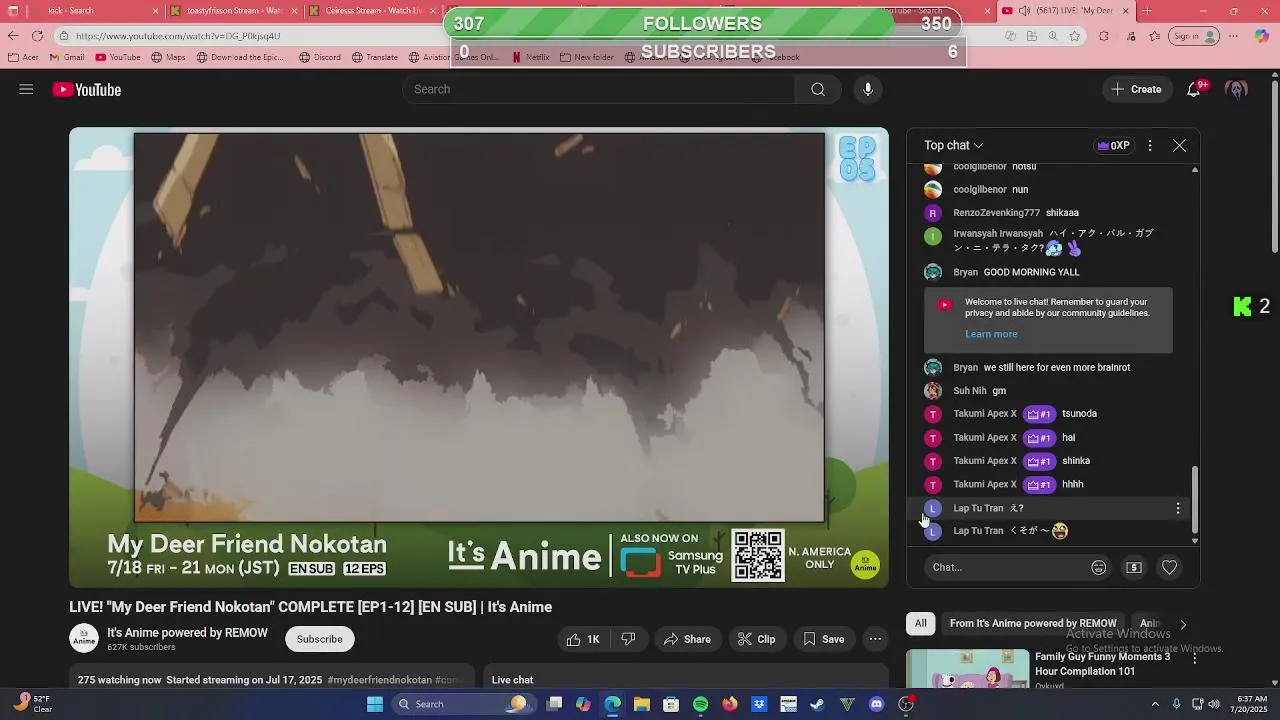
Task: Open Family Guy Funny Moments thumbnail
Action: click(968, 669)
